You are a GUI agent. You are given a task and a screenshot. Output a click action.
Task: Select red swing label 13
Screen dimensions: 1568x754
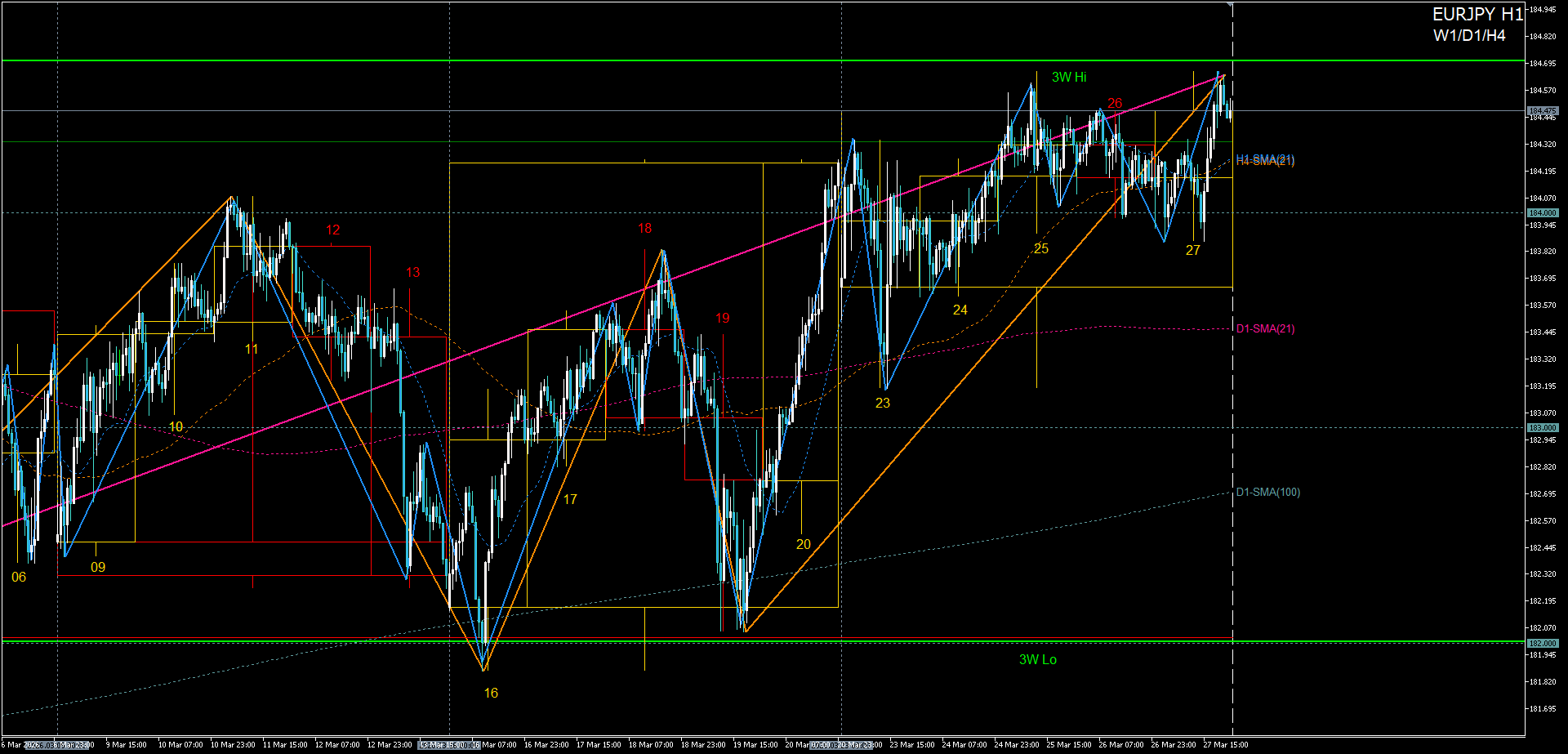[412, 272]
